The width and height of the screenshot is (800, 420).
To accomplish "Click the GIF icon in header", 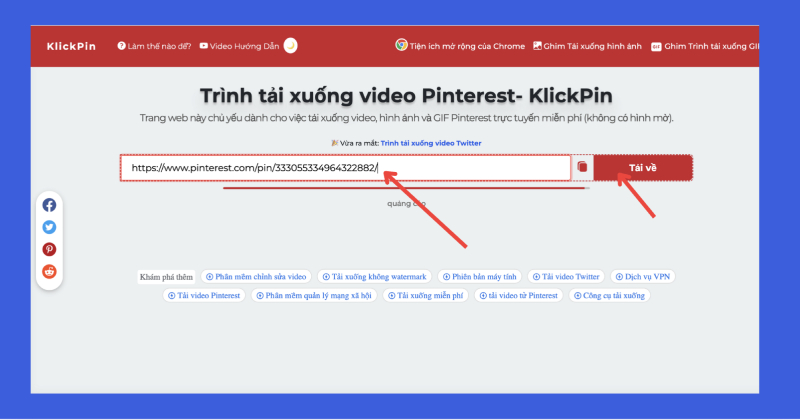I will pyautogui.click(x=656, y=46).
